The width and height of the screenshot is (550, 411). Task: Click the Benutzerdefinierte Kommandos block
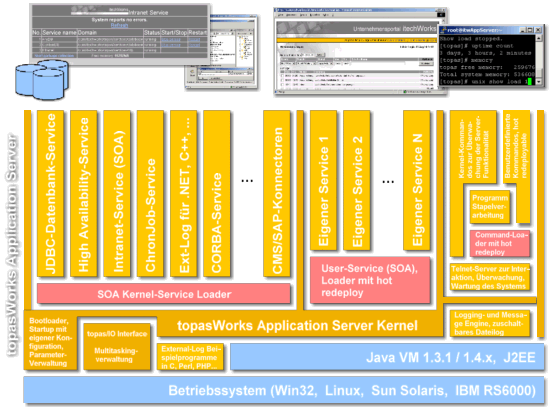coord(516,147)
